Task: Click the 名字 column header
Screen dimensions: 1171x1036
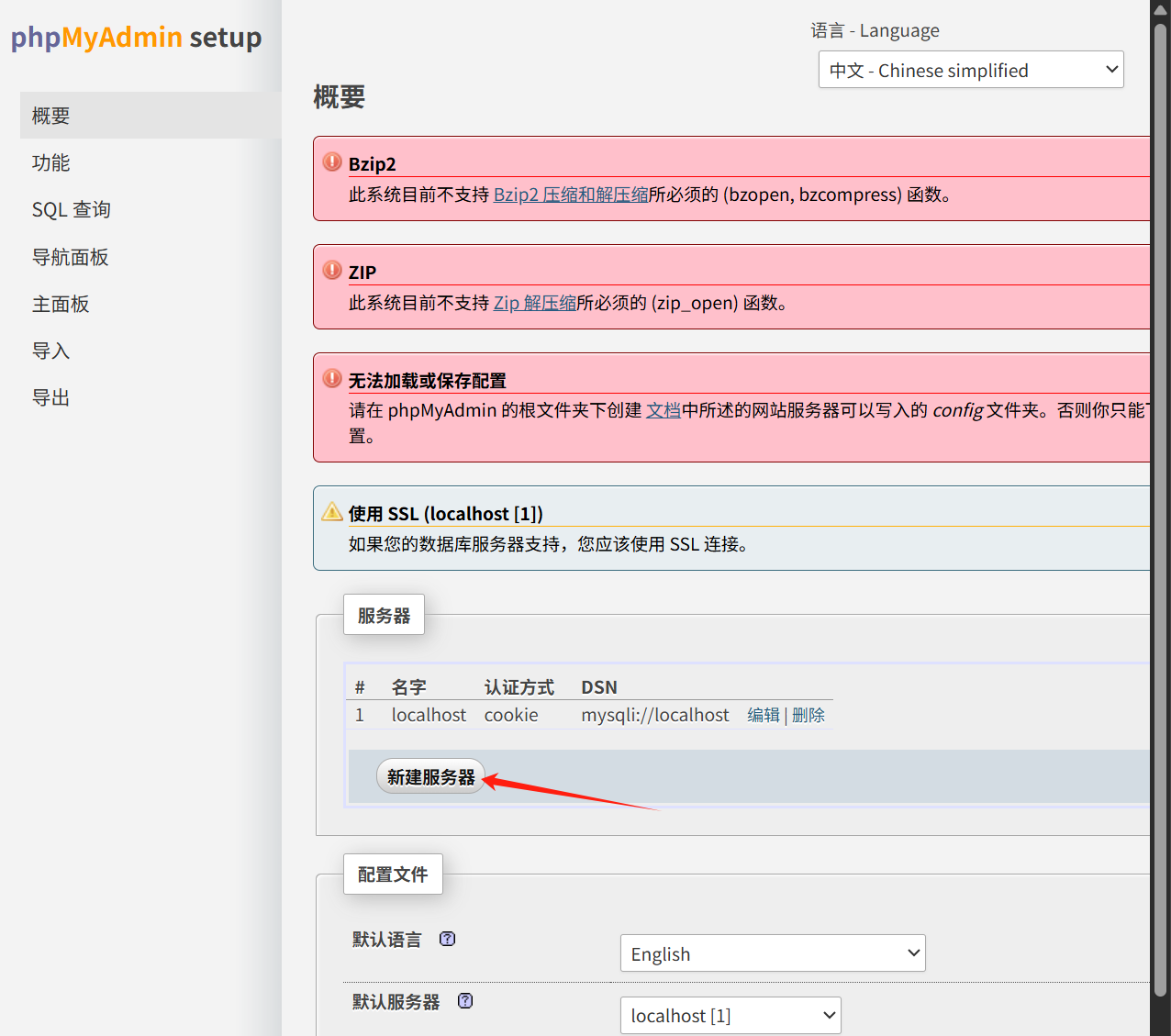Action: pyautogui.click(x=408, y=687)
